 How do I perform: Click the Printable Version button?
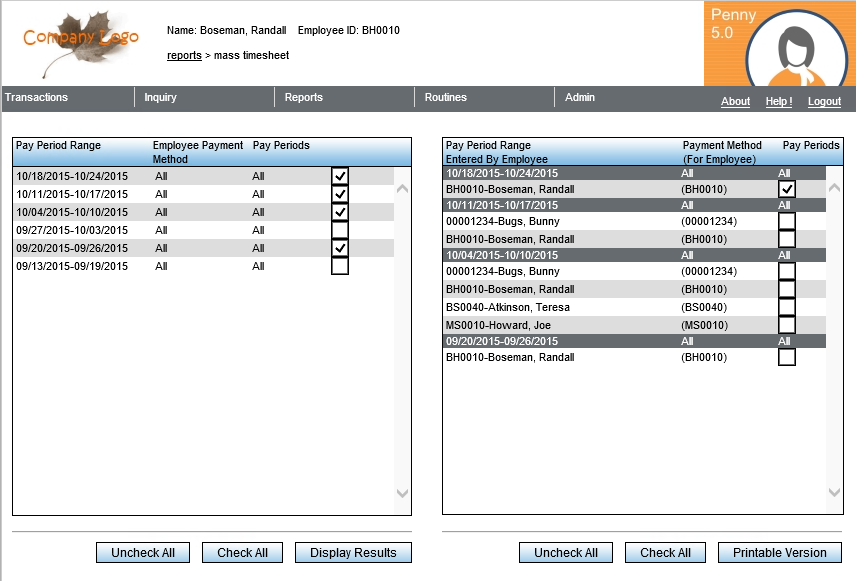pos(780,553)
